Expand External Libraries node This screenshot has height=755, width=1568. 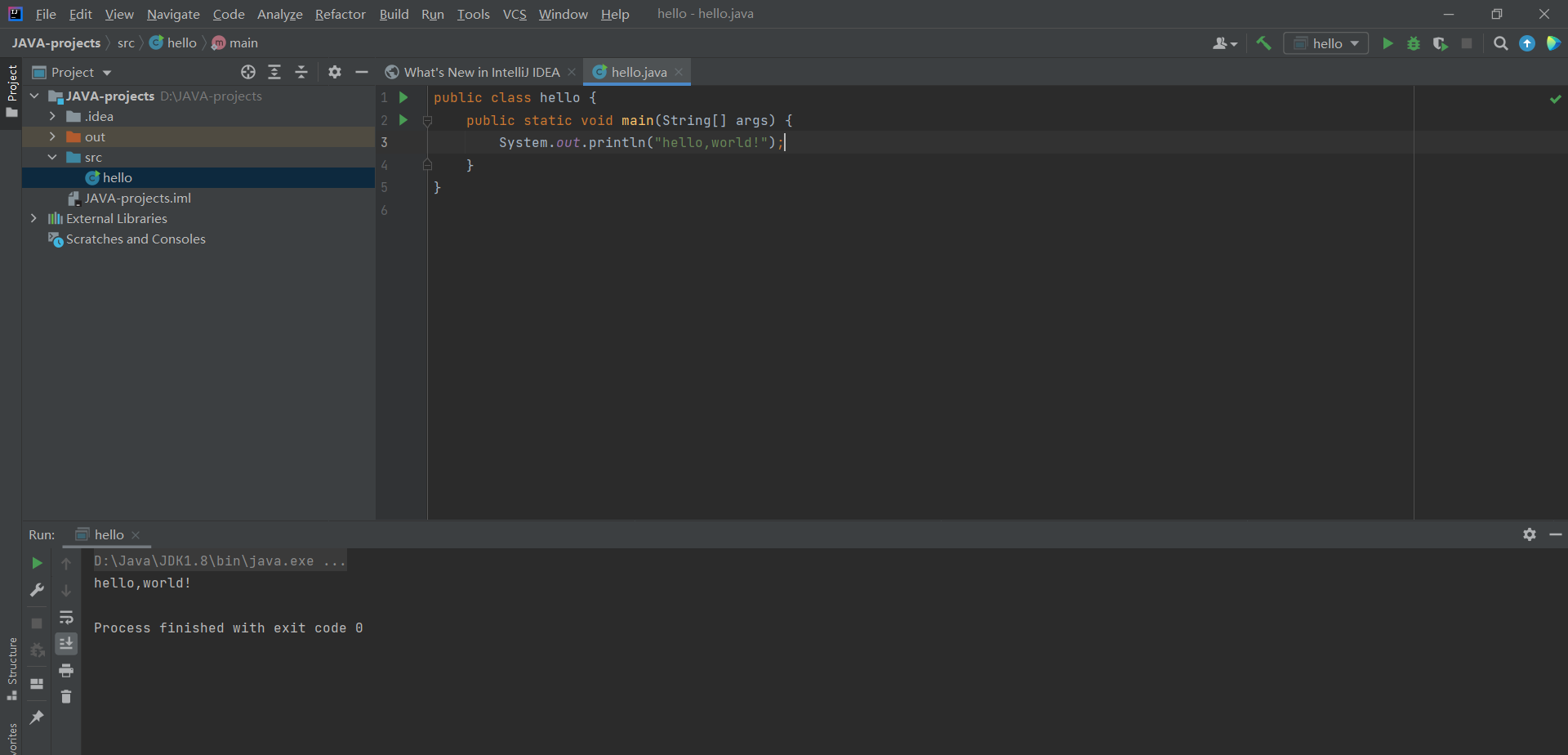[x=33, y=218]
